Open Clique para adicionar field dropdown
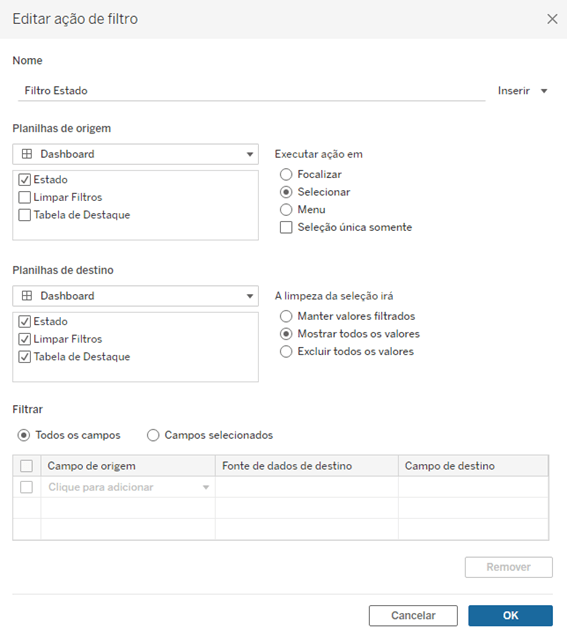567x636 pixels. 128,487
